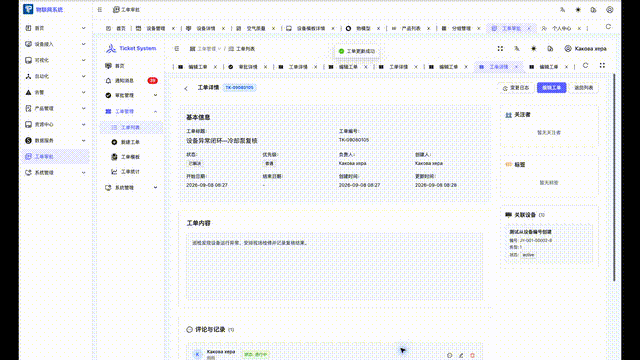Expand 系统管理 in the Ticket System sidebar
Screen dimensions: 640x360
[131, 188]
